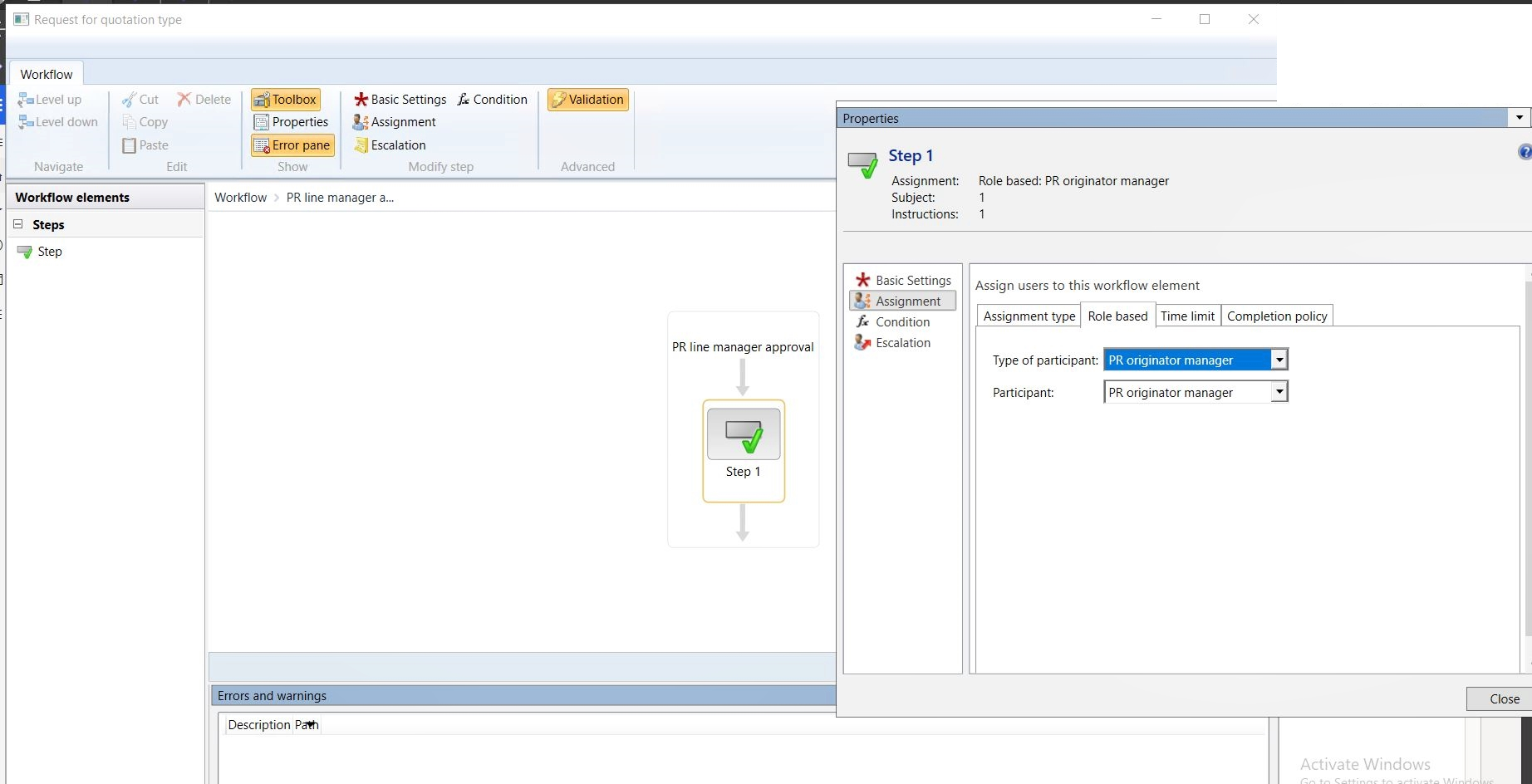Open Properties from the Show group

[x=292, y=122]
